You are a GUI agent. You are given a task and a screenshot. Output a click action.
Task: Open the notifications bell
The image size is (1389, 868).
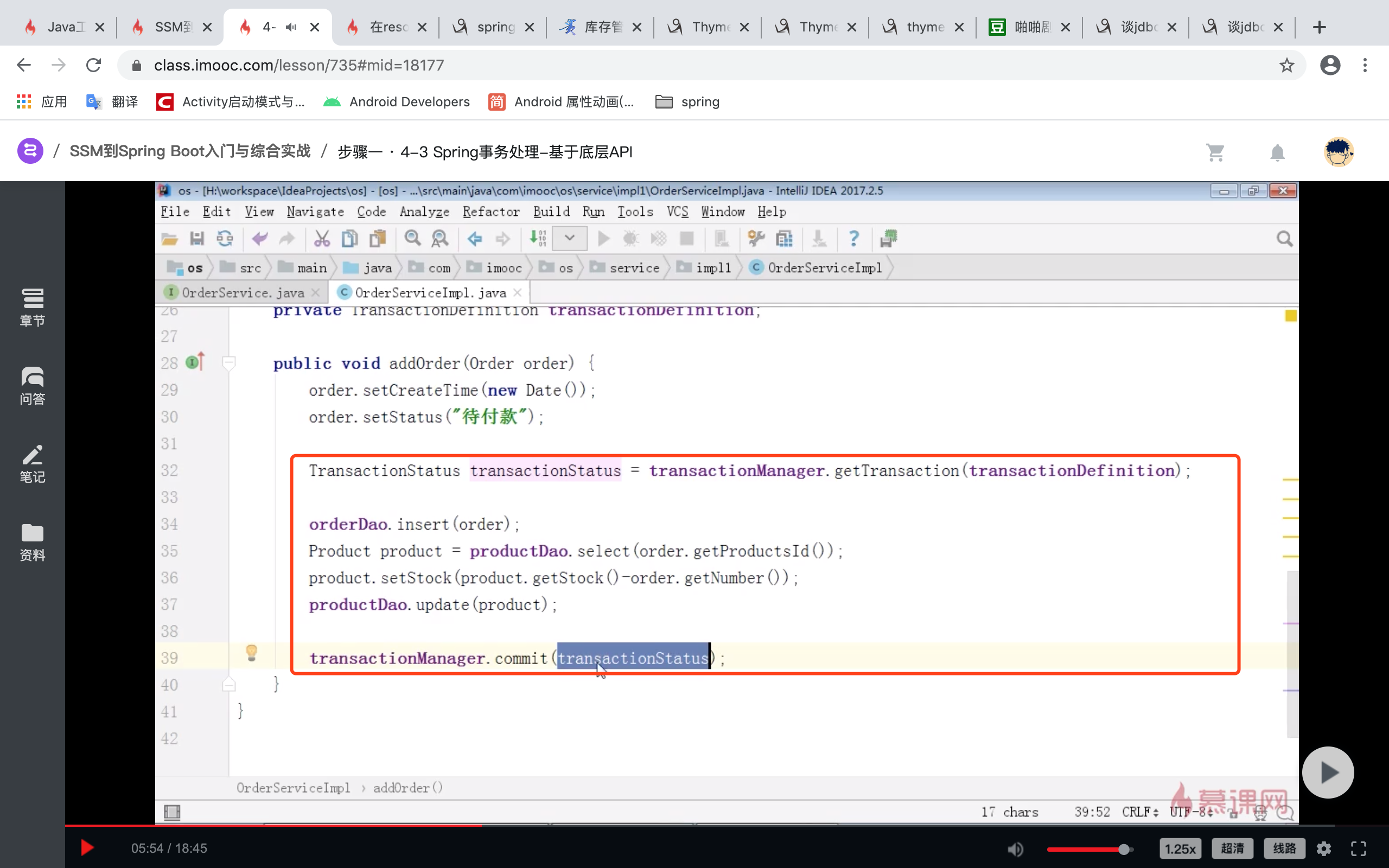pos(1277,152)
